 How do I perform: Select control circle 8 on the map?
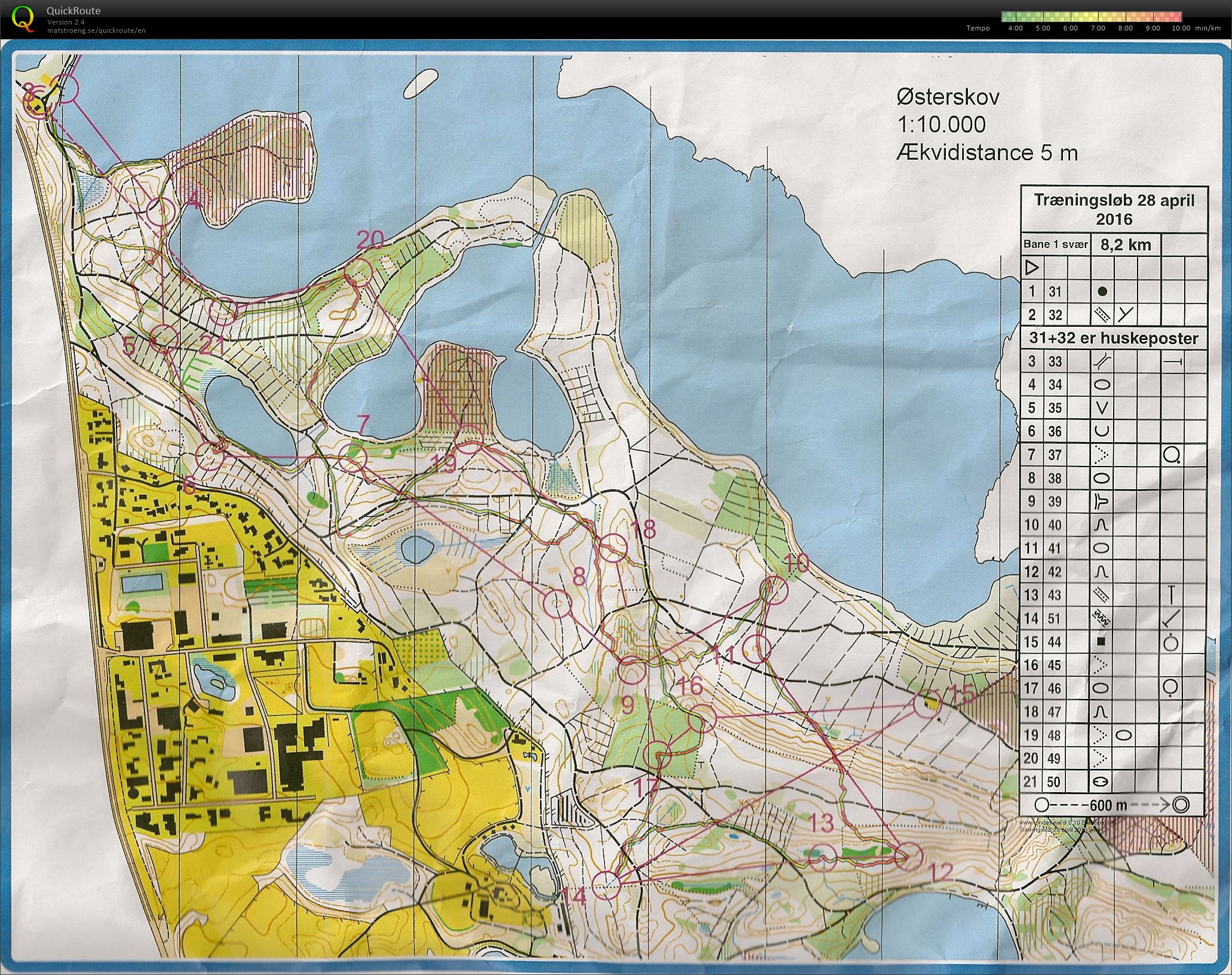[557, 604]
